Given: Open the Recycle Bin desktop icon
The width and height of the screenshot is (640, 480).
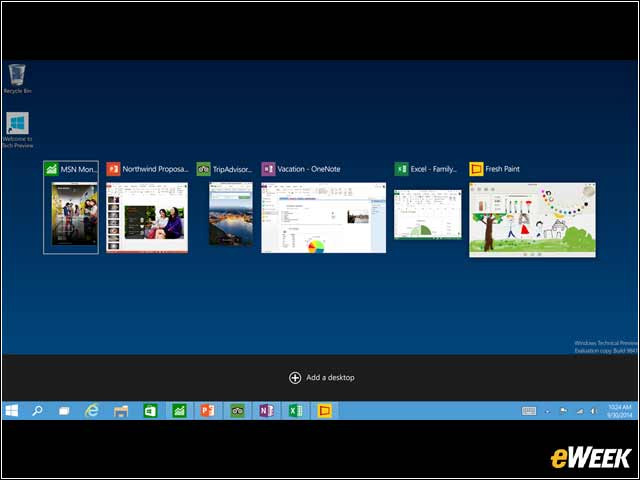Looking at the screenshot, I should coord(17,79).
